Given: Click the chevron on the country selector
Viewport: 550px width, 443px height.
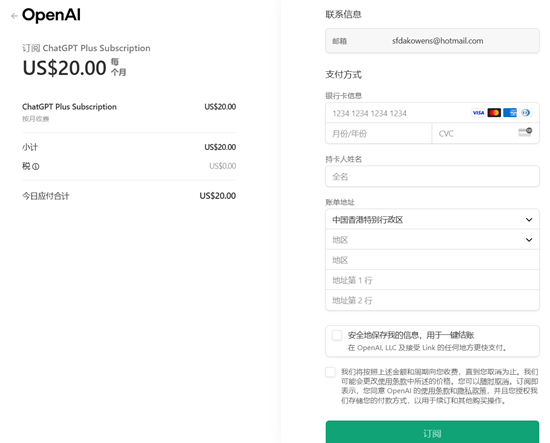Looking at the screenshot, I should pos(529,220).
